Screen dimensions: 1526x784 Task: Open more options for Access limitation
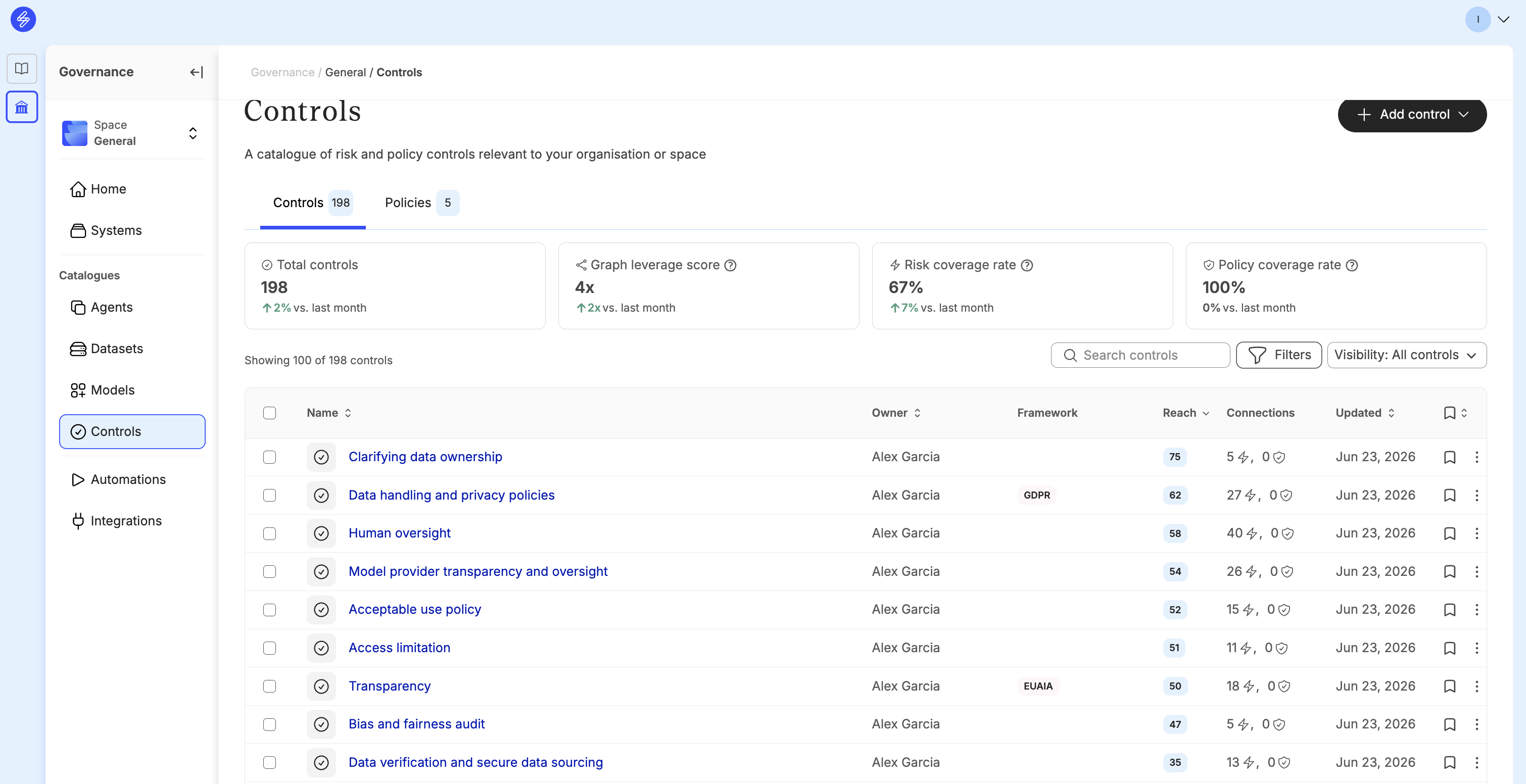click(x=1477, y=649)
